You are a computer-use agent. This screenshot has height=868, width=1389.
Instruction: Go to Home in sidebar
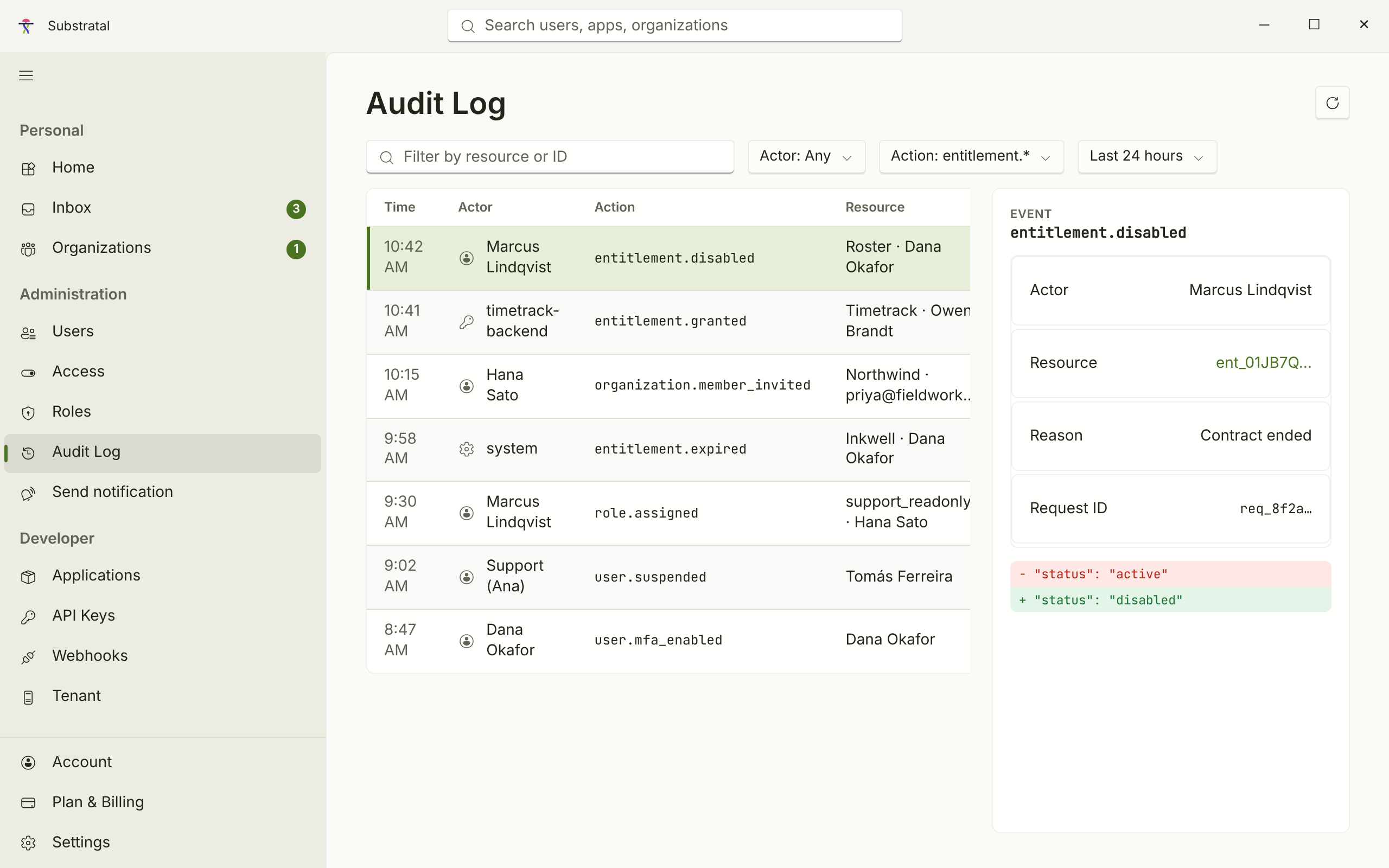click(162, 168)
